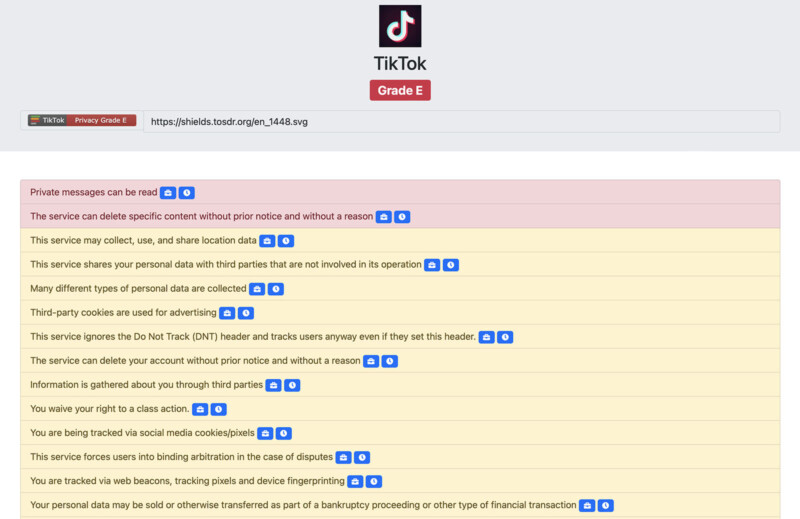This screenshot has width=800, height=519.
Task: Open clock icon for 'Third-party cookies are used for advertising'
Action: (246, 313)
